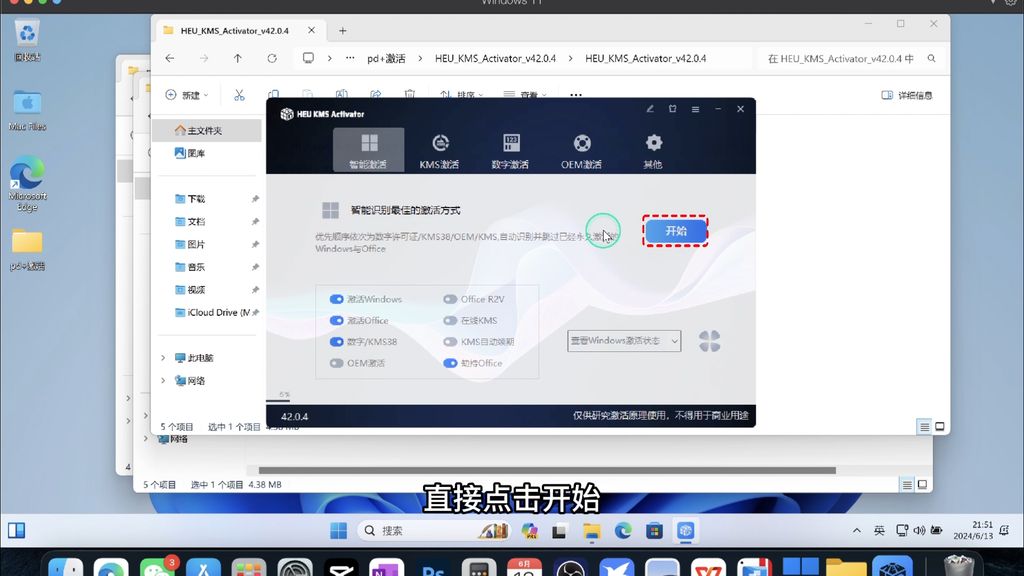The width and height of the screenshot is (1024, 576).
Task: Click the pd+激活 breadcrumb segment
Action: point(386,58)
